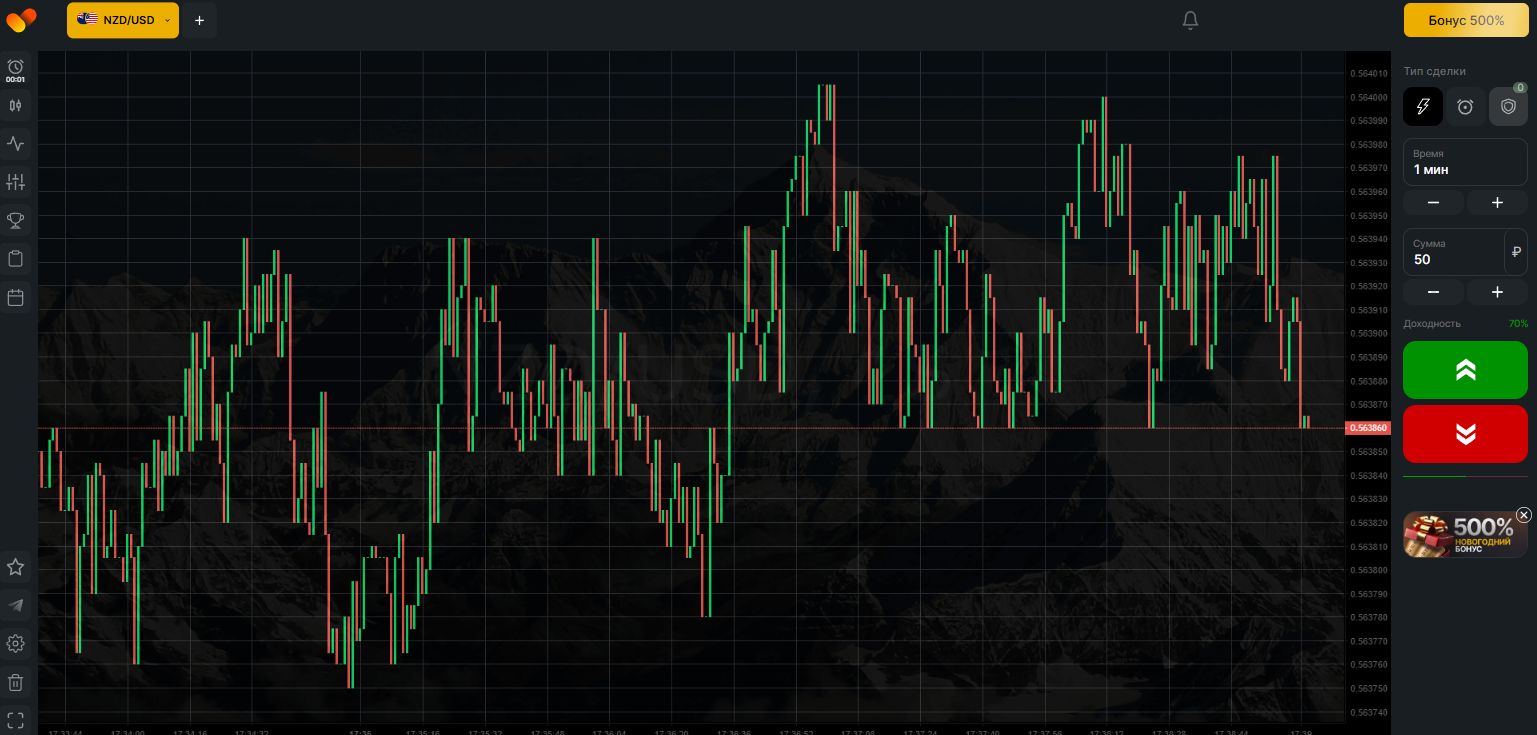
Task: Open indicators using the pulse-line icon
Action: 15,144
